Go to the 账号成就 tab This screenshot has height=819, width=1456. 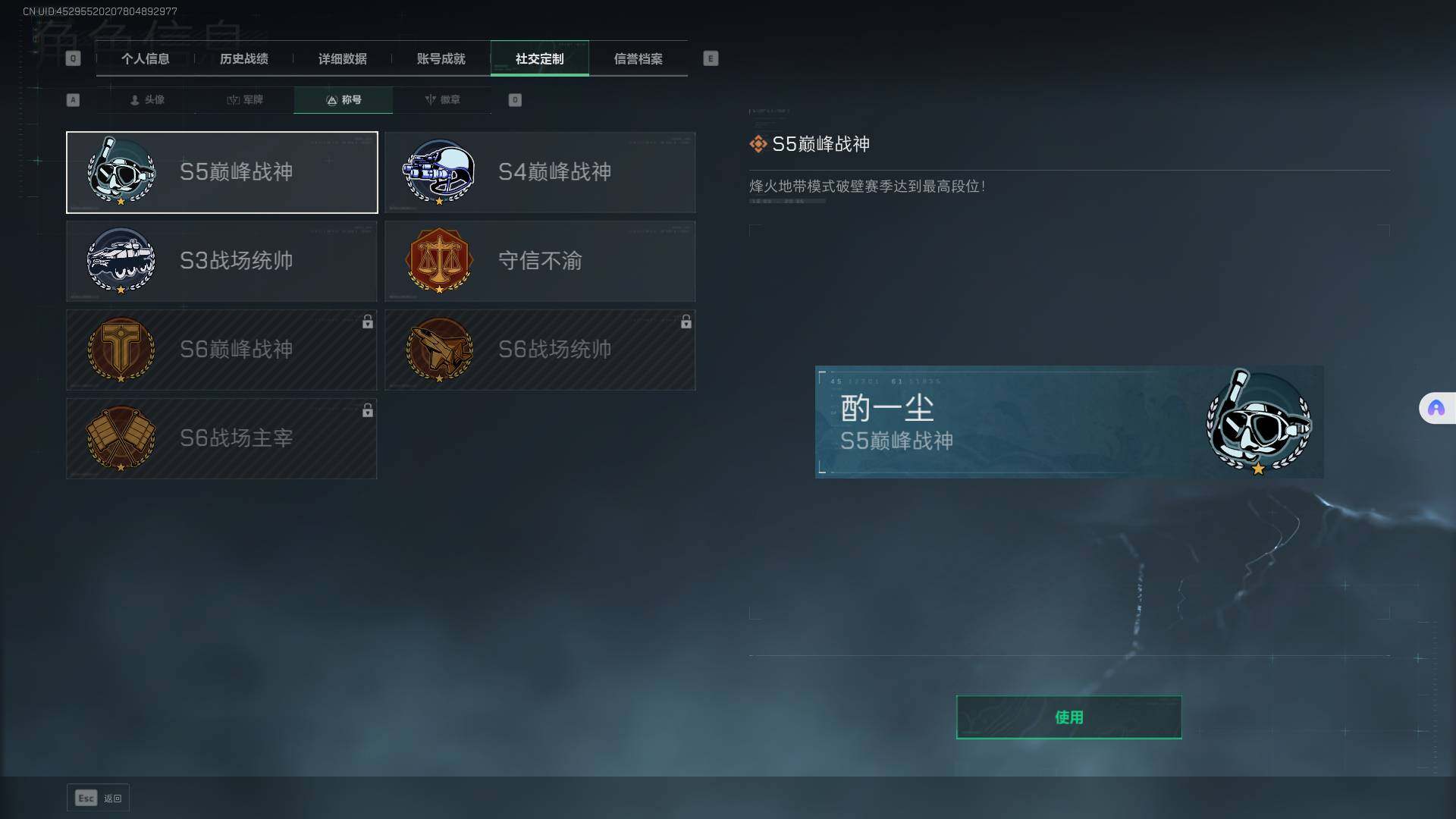[x=441, y=58]
